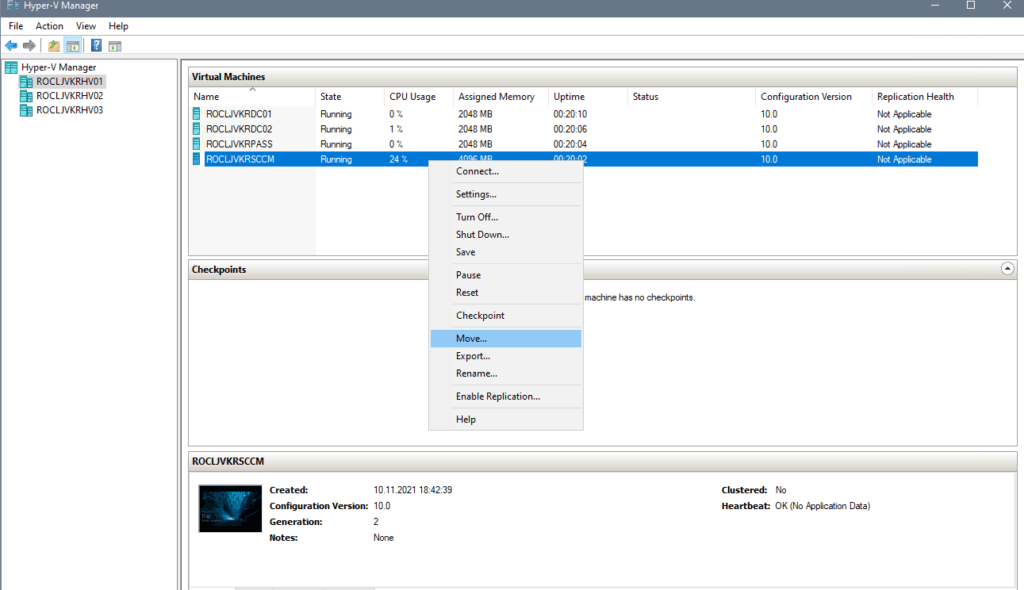Viewport: 1024px width, 590px height.
Task: Choose Help at bottom of context menu
Action: [506, 419]
